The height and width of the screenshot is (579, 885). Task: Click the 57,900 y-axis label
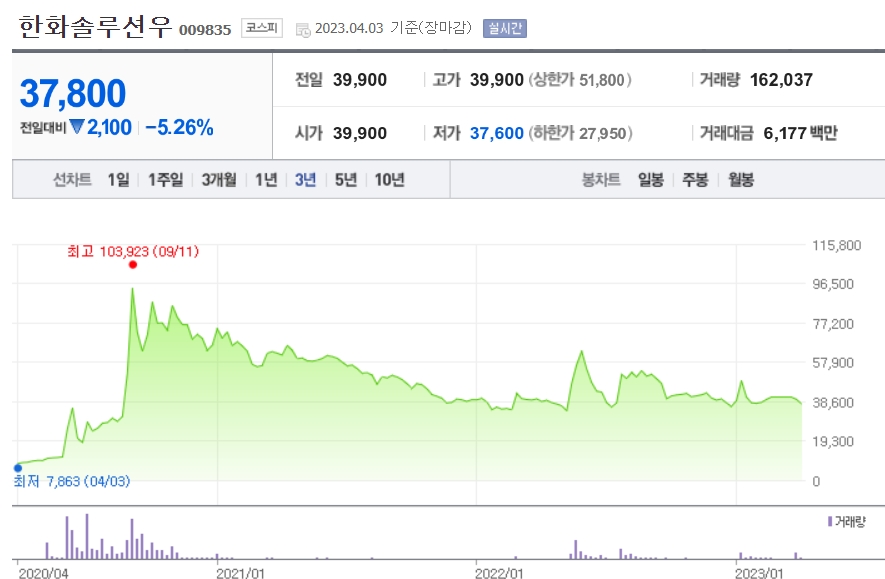coord(833,363)
